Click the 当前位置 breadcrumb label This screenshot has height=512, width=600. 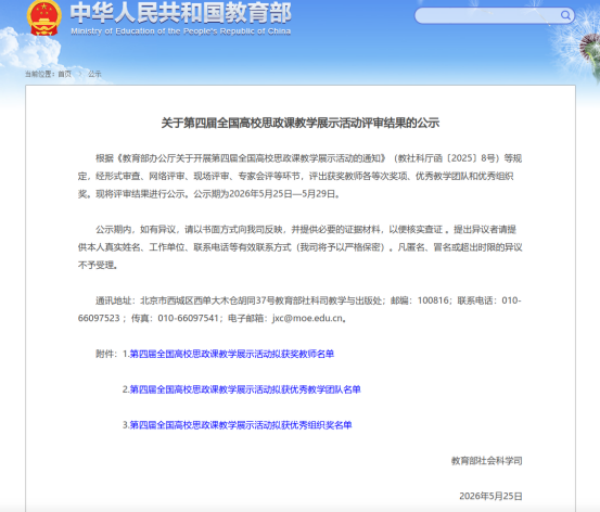(39, 74)
